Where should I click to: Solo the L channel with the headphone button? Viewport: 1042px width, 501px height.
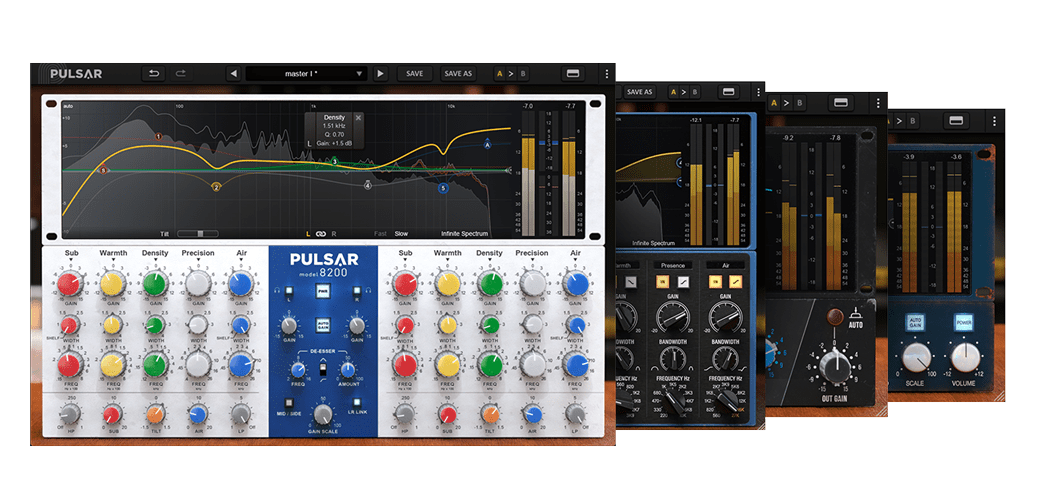288,290
